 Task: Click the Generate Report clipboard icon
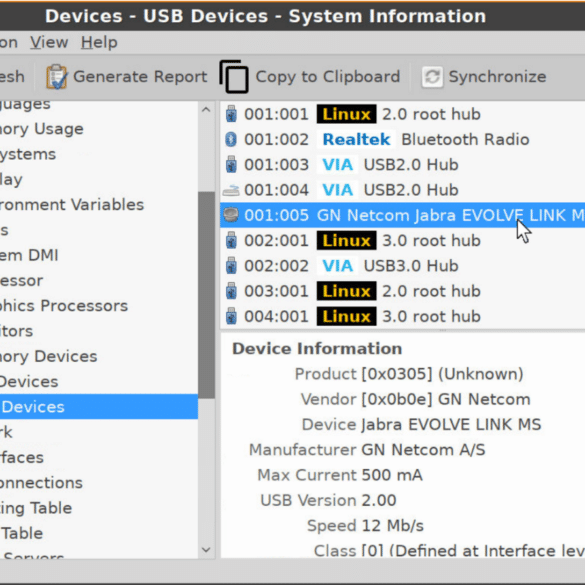pyautogui.click(x=56, y=77)
